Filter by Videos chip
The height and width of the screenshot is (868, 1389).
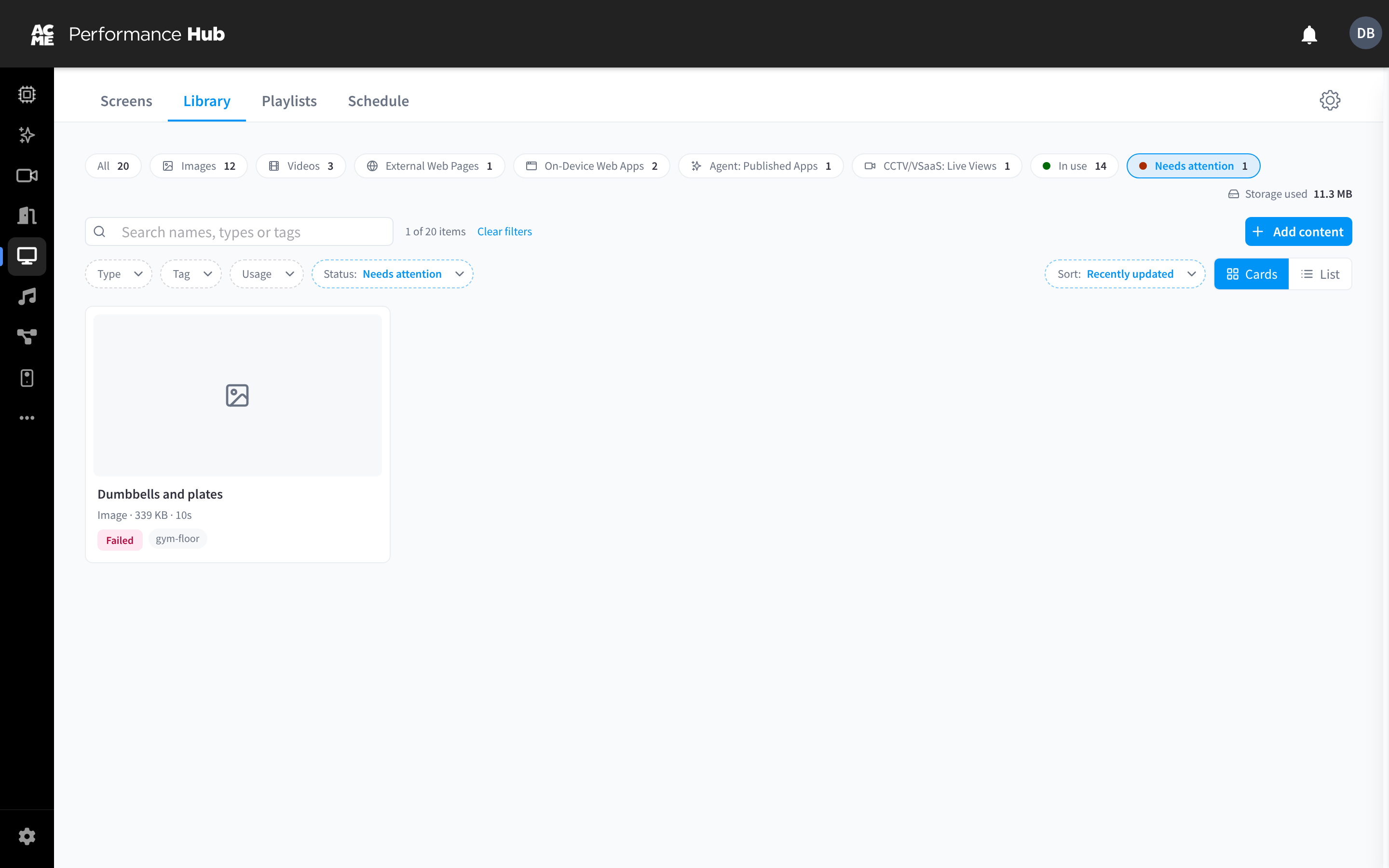pyautogui.click(x=301, y=166)
